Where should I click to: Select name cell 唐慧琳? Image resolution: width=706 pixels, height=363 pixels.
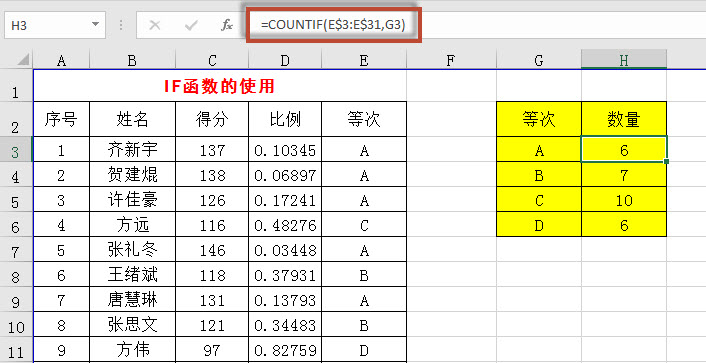132,299
